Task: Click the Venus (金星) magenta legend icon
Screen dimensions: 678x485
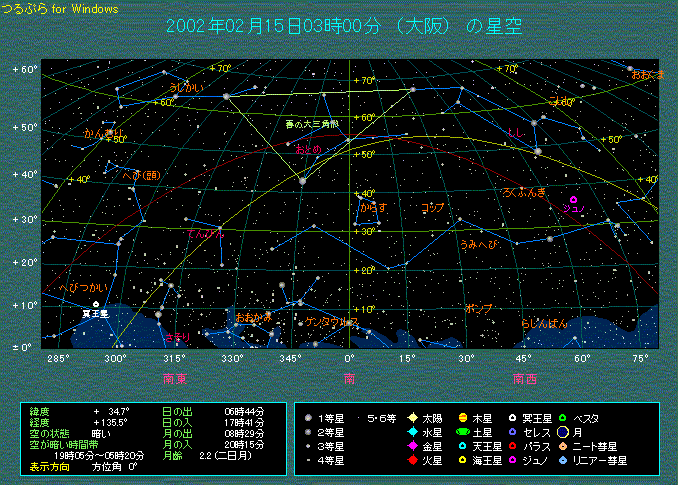Action: tap(412, 446)
